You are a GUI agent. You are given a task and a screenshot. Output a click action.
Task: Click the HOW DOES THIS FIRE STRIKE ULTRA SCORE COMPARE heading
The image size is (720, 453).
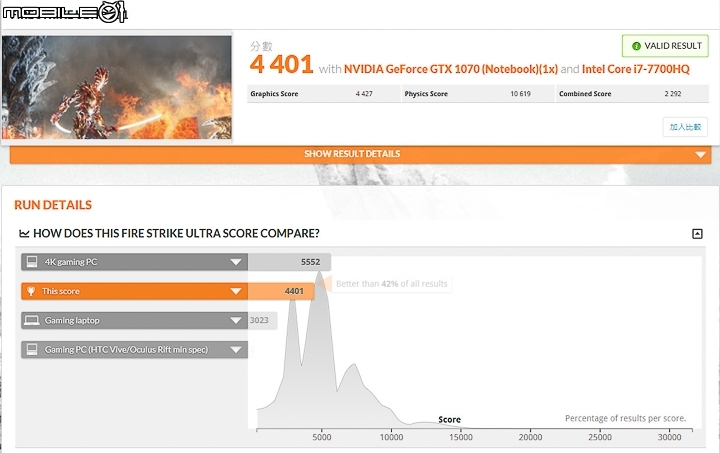pyautogui.click(x=176, y=234)
